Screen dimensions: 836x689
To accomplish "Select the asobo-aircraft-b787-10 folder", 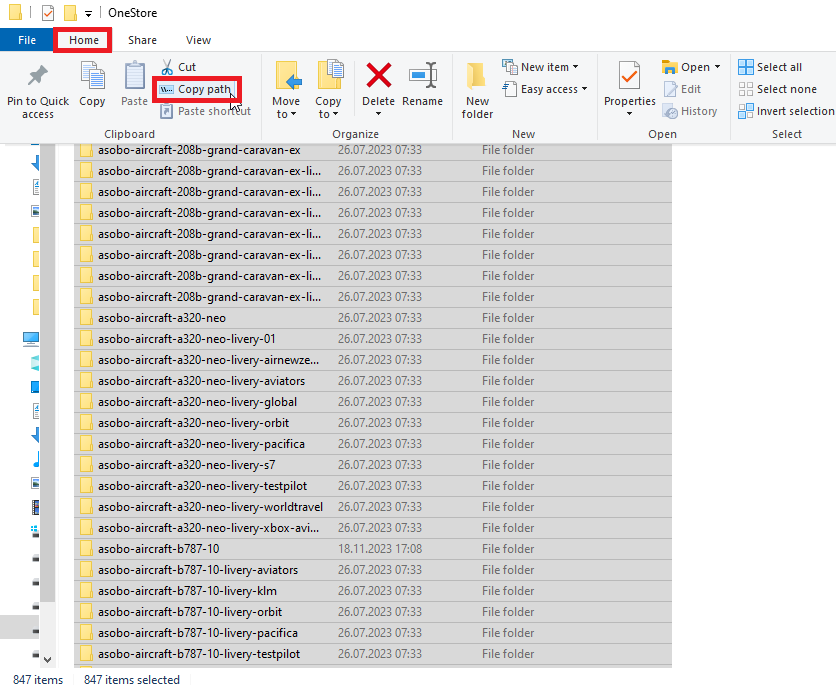I will click(158, 549).
